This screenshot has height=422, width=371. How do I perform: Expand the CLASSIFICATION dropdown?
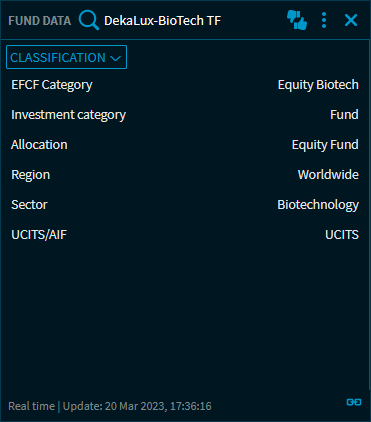click(66, 57)
